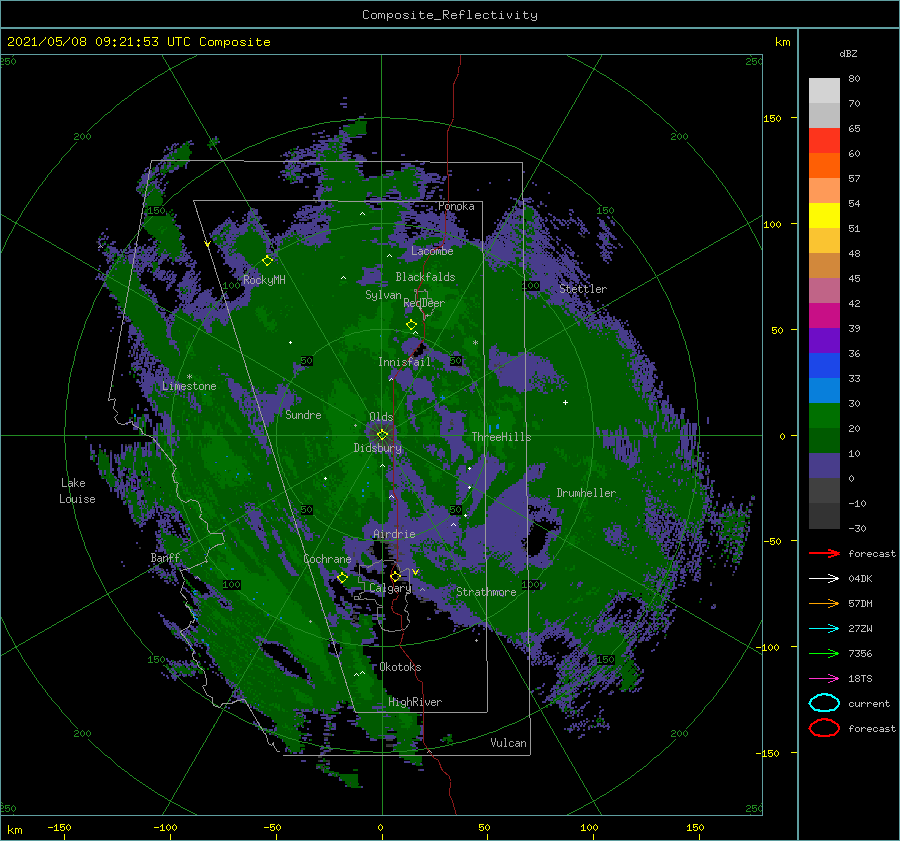Screen dimensions: 900x841
Task: Click the Stettler city label
Action: pyautogui.click(x=583, y=289)
